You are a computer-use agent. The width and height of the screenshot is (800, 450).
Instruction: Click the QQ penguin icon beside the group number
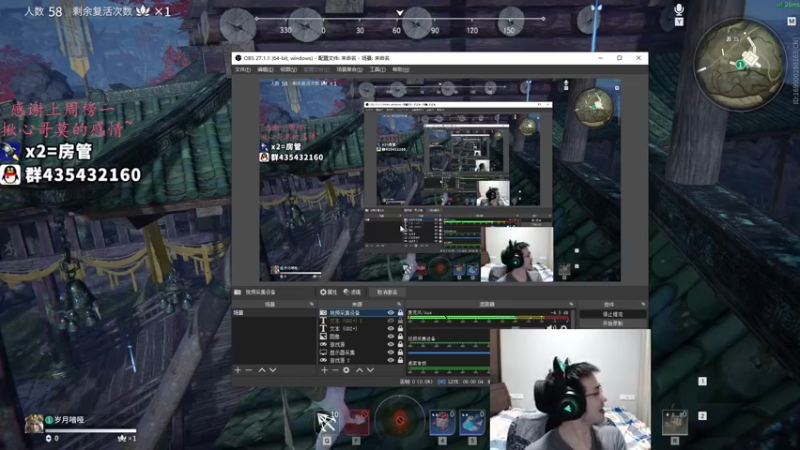[10, 175]
